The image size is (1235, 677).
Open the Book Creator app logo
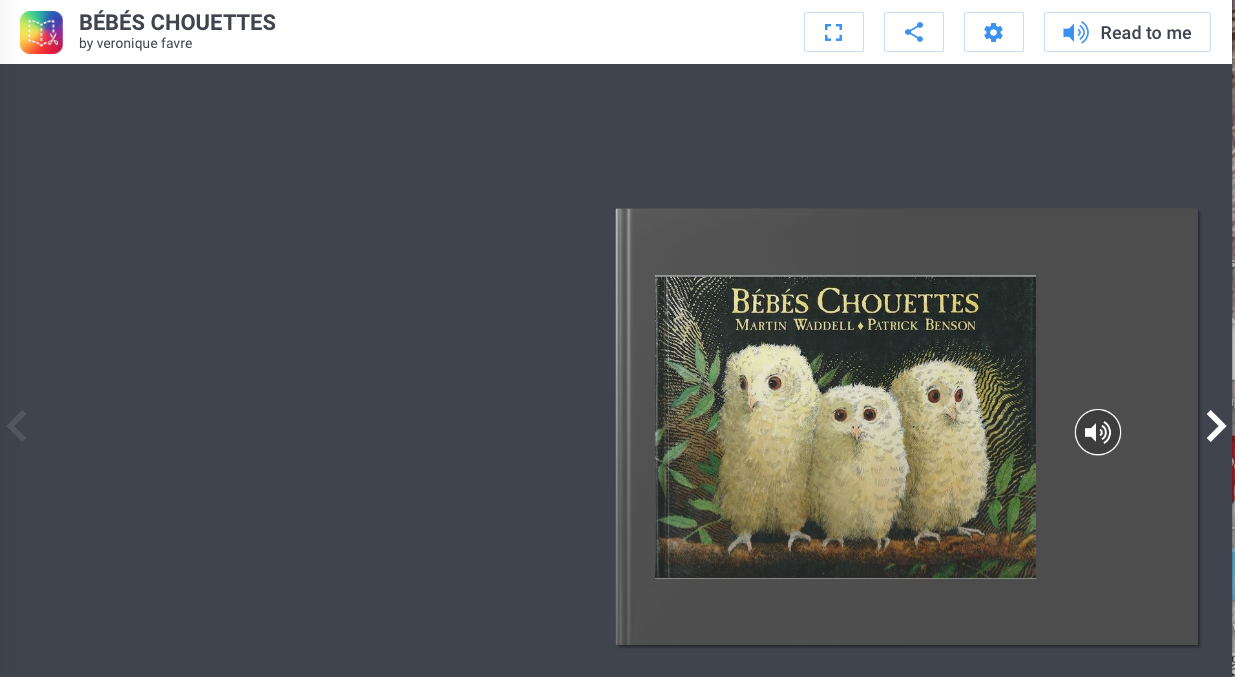tap(41, 32)
